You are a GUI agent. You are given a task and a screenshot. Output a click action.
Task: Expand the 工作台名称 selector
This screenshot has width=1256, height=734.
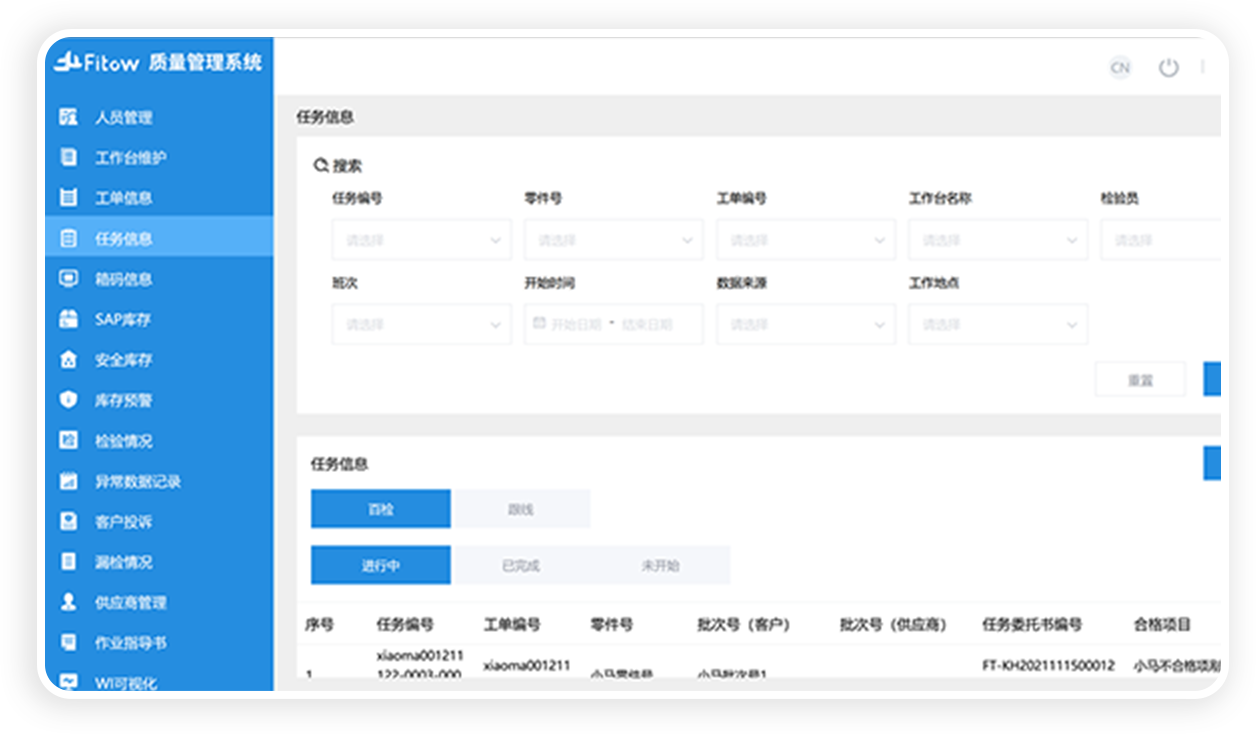(997, 239)
